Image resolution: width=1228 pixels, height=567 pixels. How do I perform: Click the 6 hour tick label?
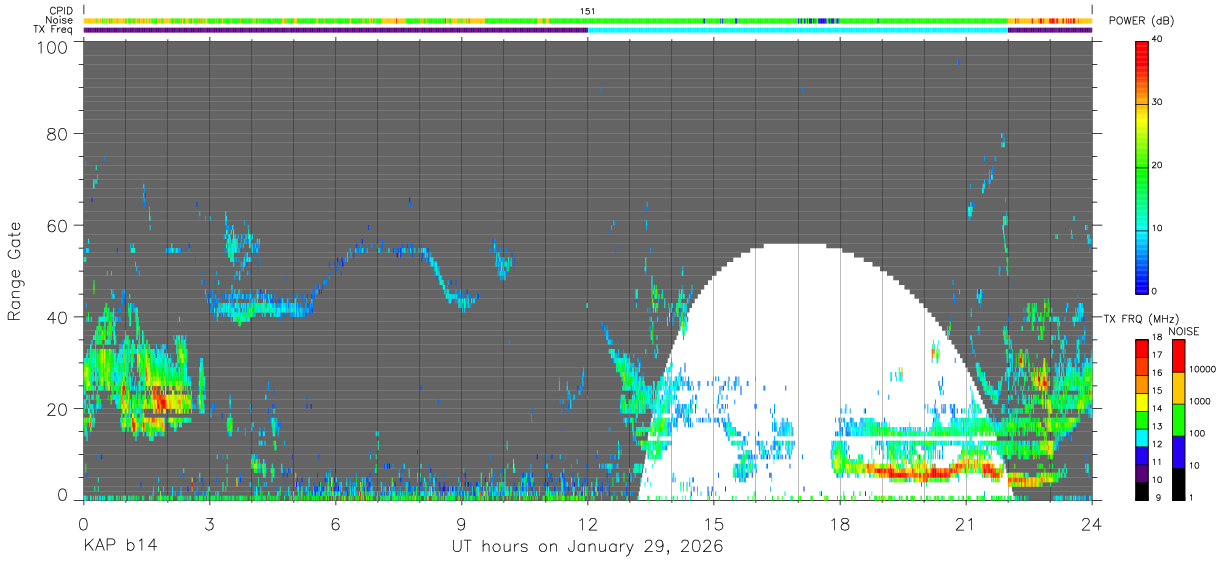(336, 523)
